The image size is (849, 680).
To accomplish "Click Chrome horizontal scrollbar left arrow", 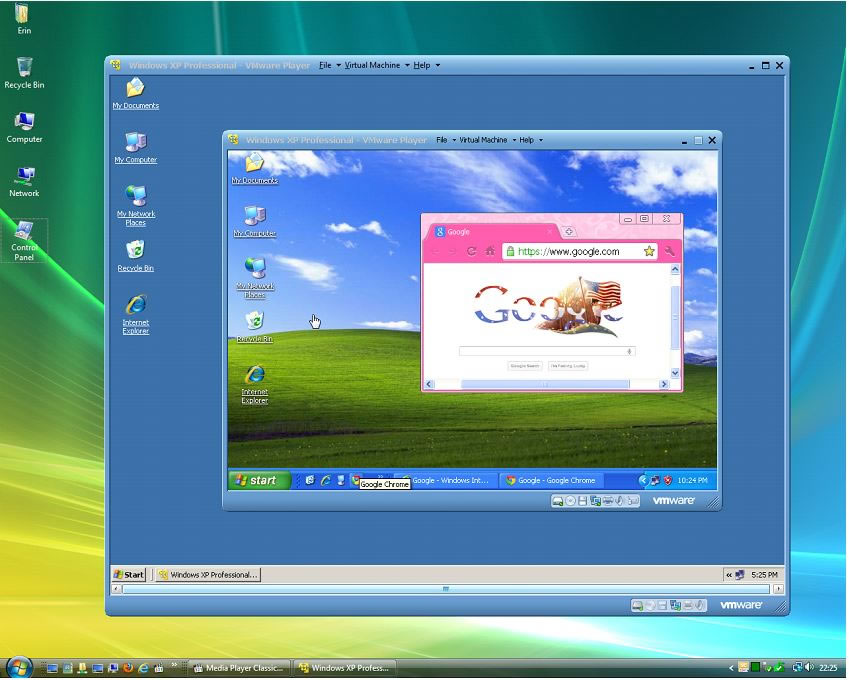I will pos(429,384).
